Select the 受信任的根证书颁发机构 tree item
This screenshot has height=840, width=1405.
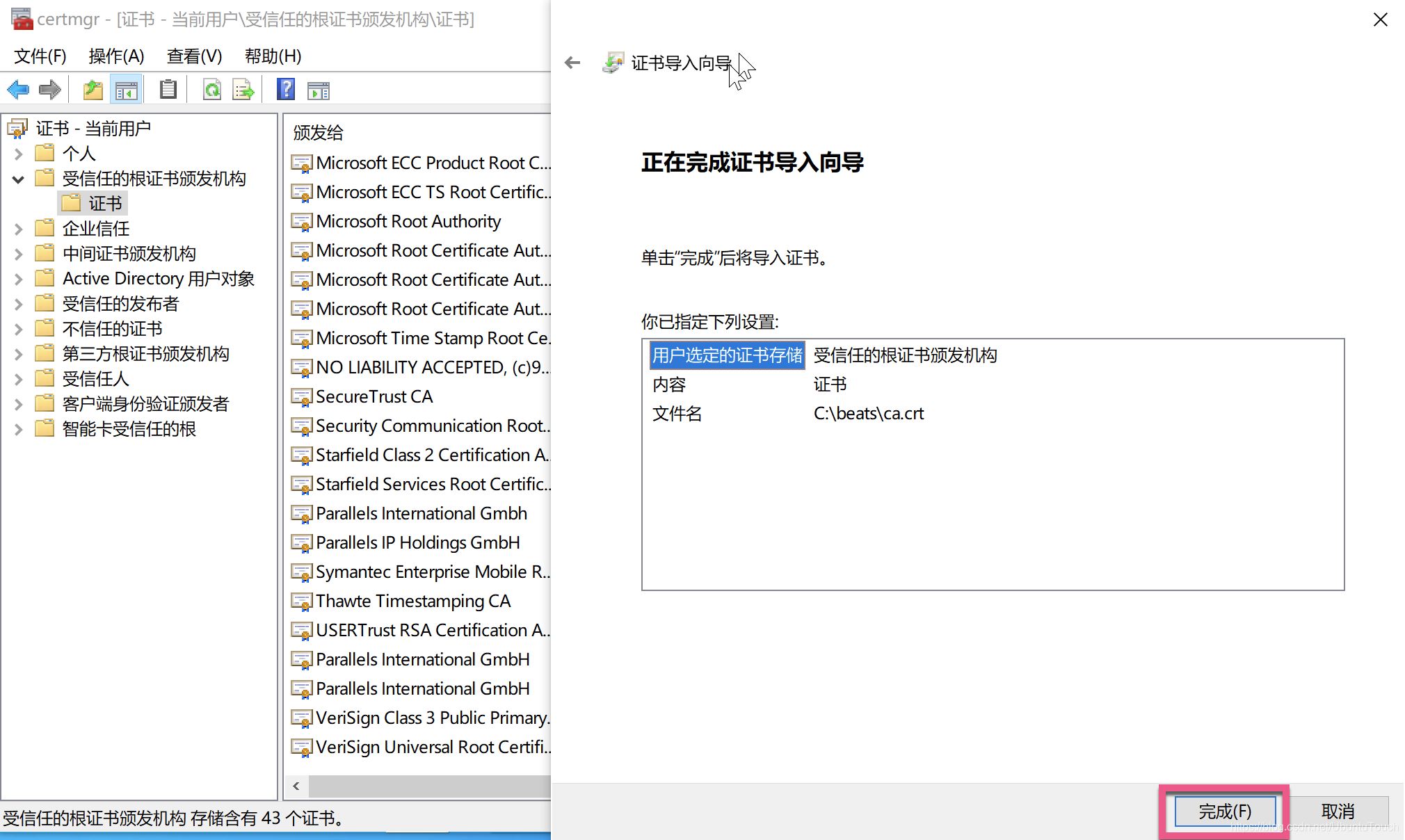[155, 179]
